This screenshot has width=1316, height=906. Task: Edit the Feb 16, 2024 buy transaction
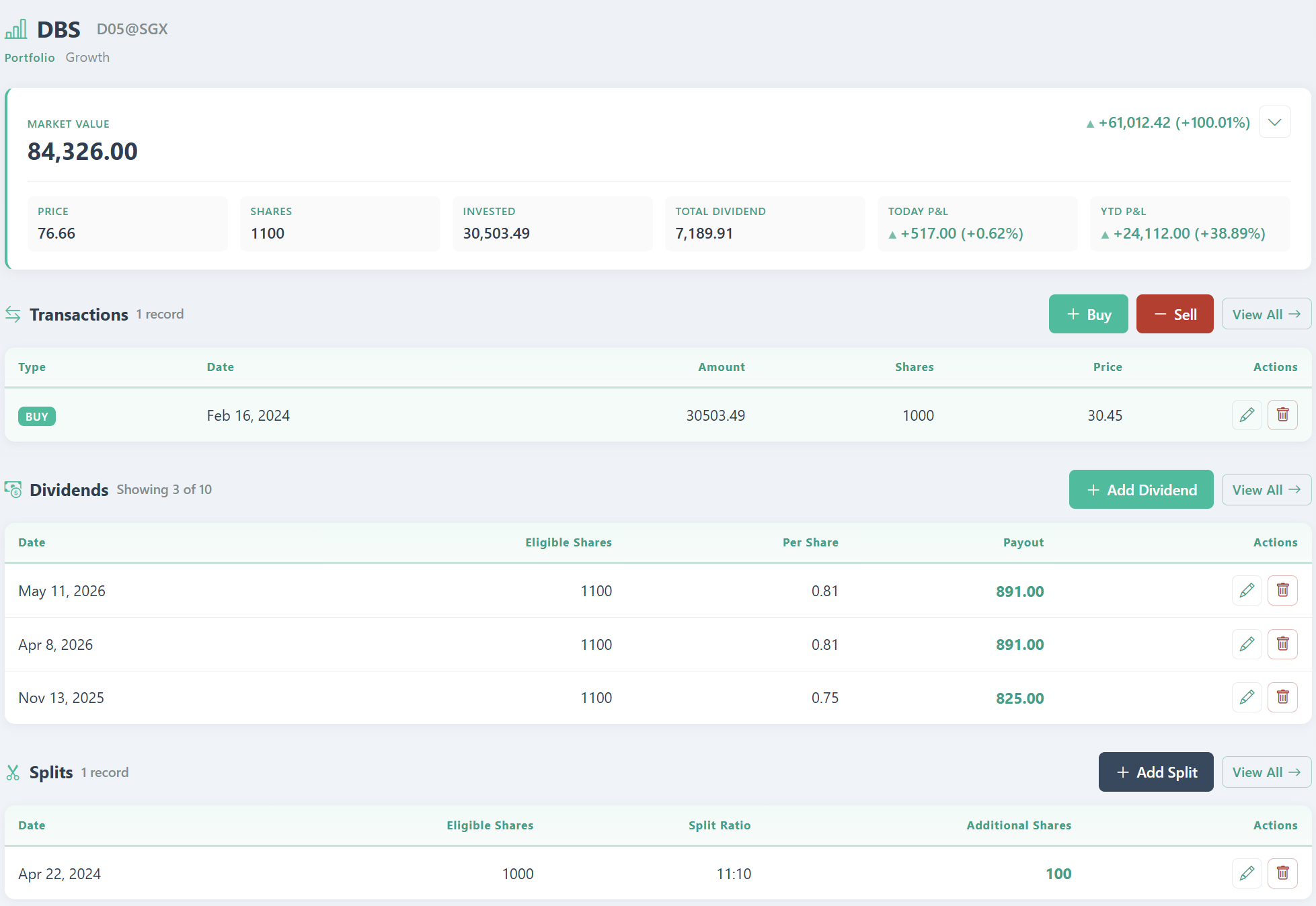click(x=1247, y=415)
